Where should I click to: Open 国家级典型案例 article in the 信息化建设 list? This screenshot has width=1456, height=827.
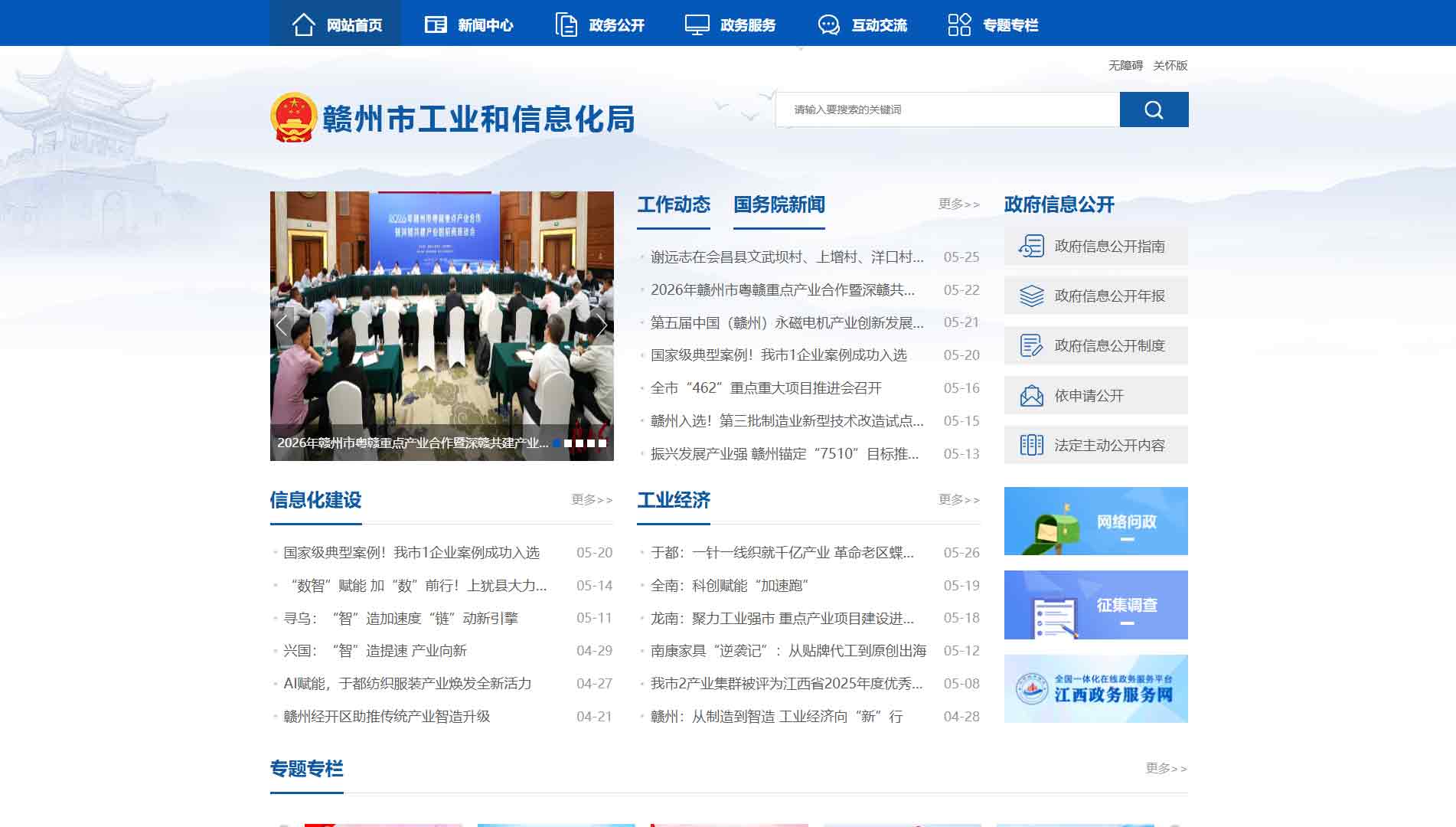pyautogui.click(x=411, y=553)
